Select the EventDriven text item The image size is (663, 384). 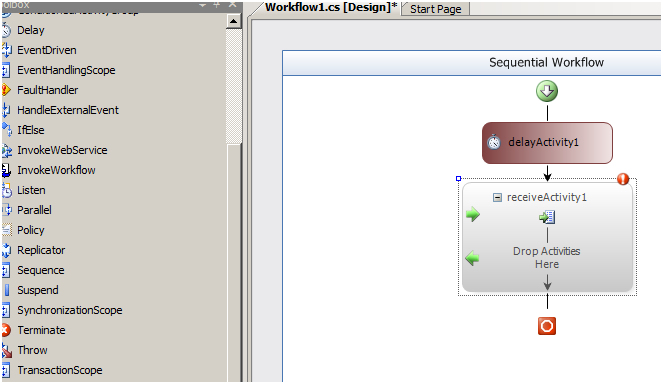(47, 50)
